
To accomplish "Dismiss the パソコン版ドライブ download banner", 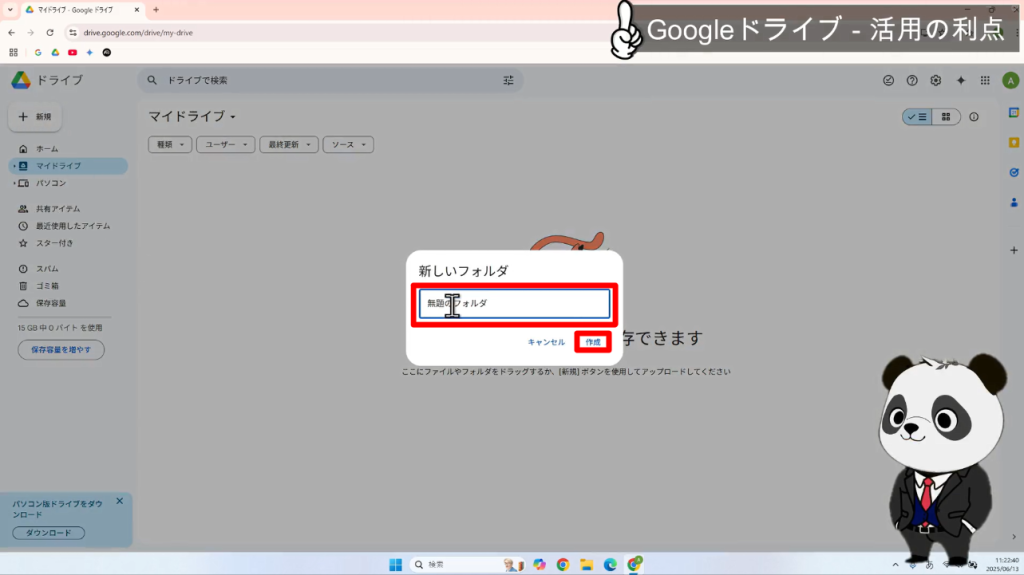I will coord(120,501).
